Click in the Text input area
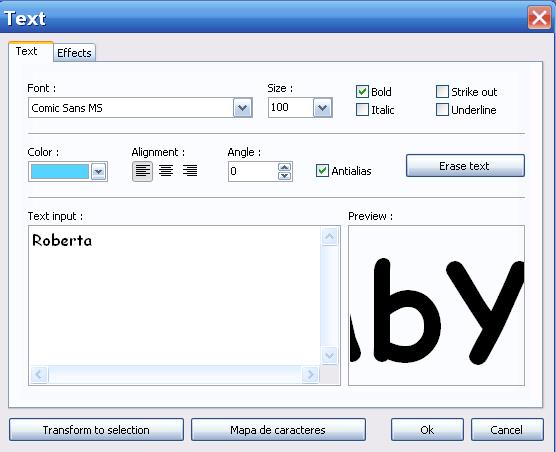556x452 pixels. point(174,296)
